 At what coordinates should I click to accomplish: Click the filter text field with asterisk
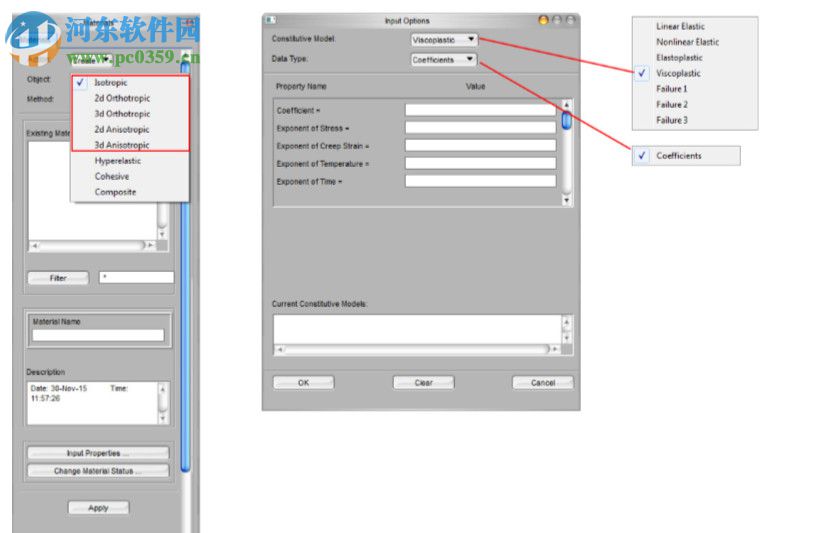click(136, 277)
